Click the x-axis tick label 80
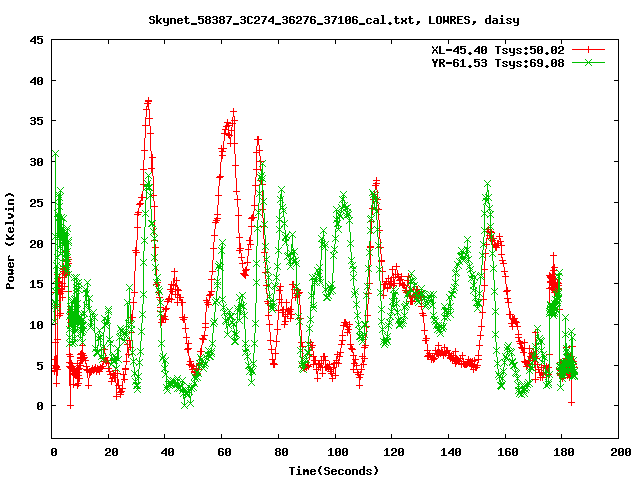 point(281,452)
